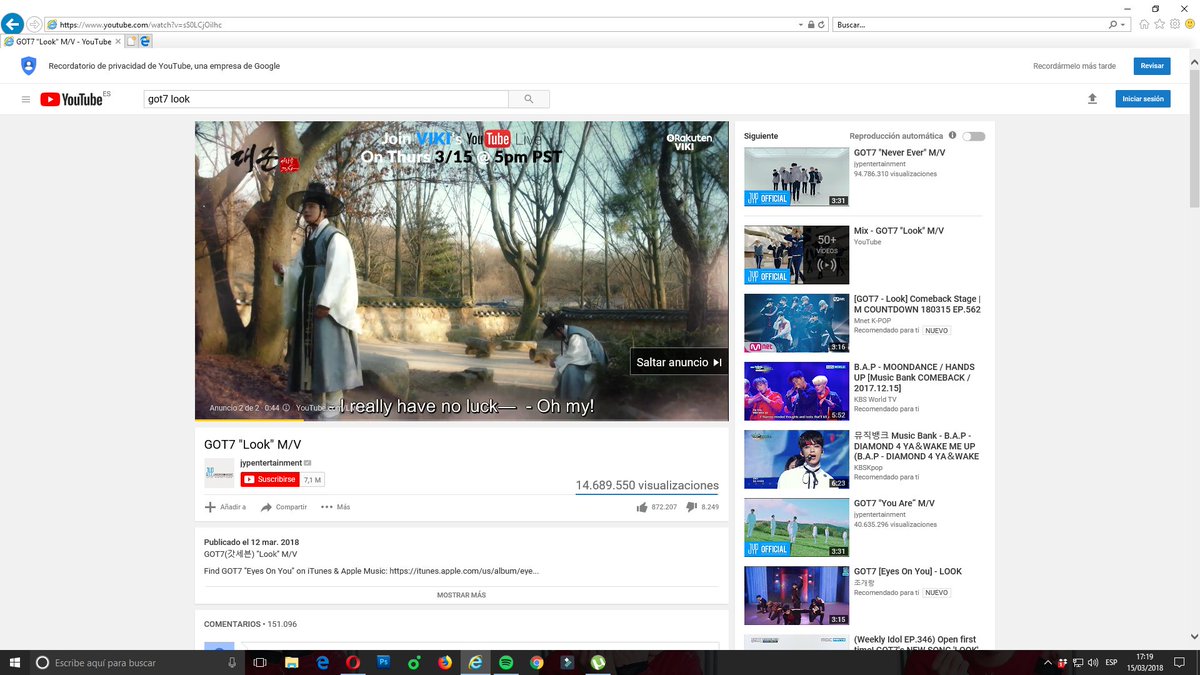
Task: Open Chrome from the taskbar
Action: 536,662
